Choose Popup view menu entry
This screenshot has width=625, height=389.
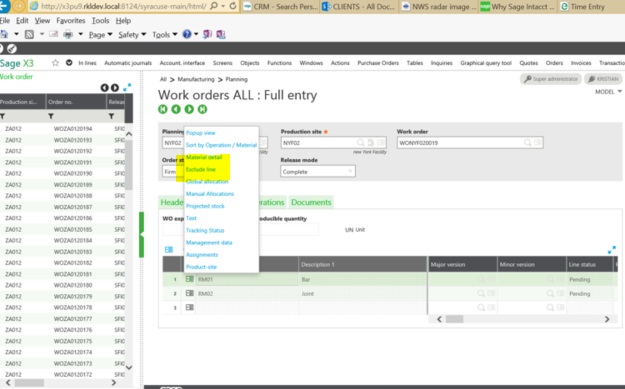pos(200,133)
